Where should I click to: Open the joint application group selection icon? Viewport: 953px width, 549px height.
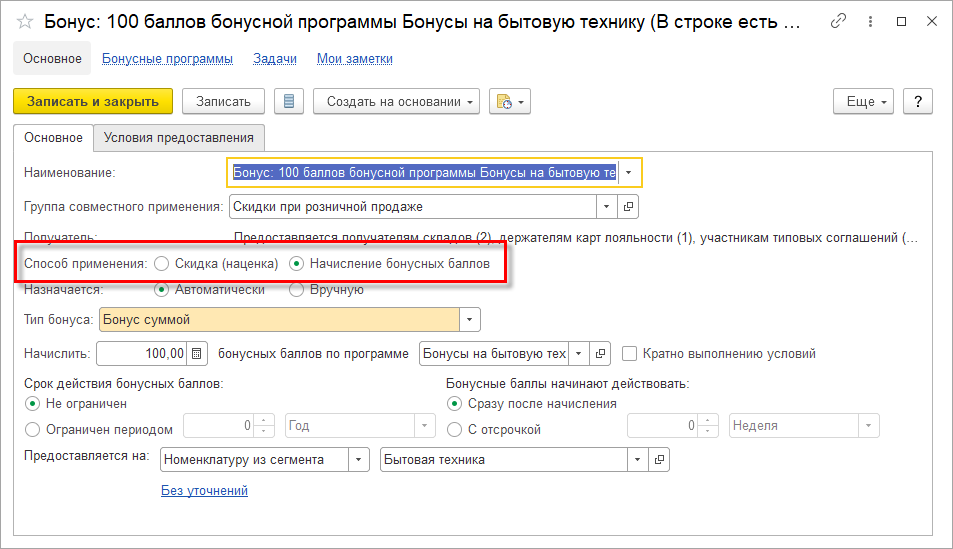[628, 207]
